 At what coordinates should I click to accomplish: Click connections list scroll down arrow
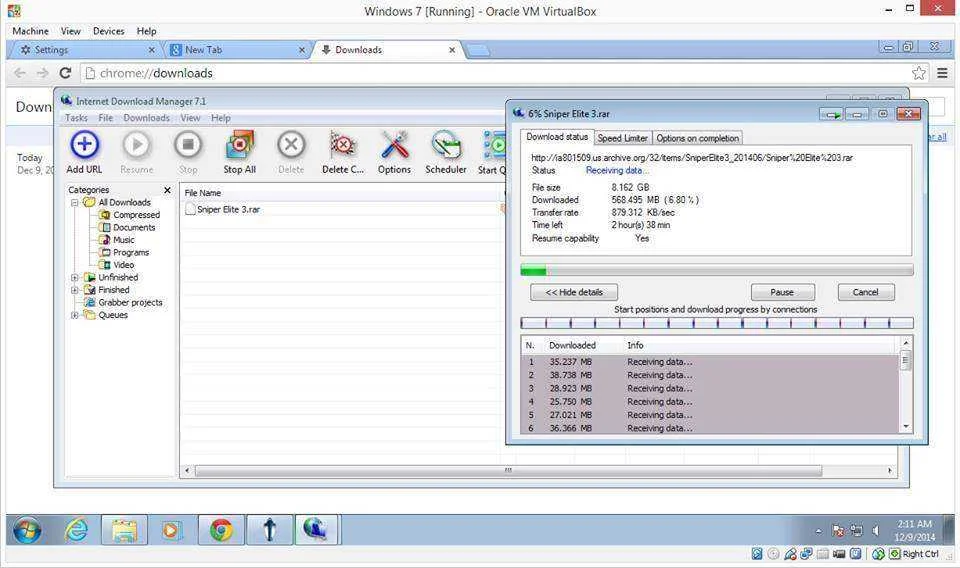coord(906,427)
